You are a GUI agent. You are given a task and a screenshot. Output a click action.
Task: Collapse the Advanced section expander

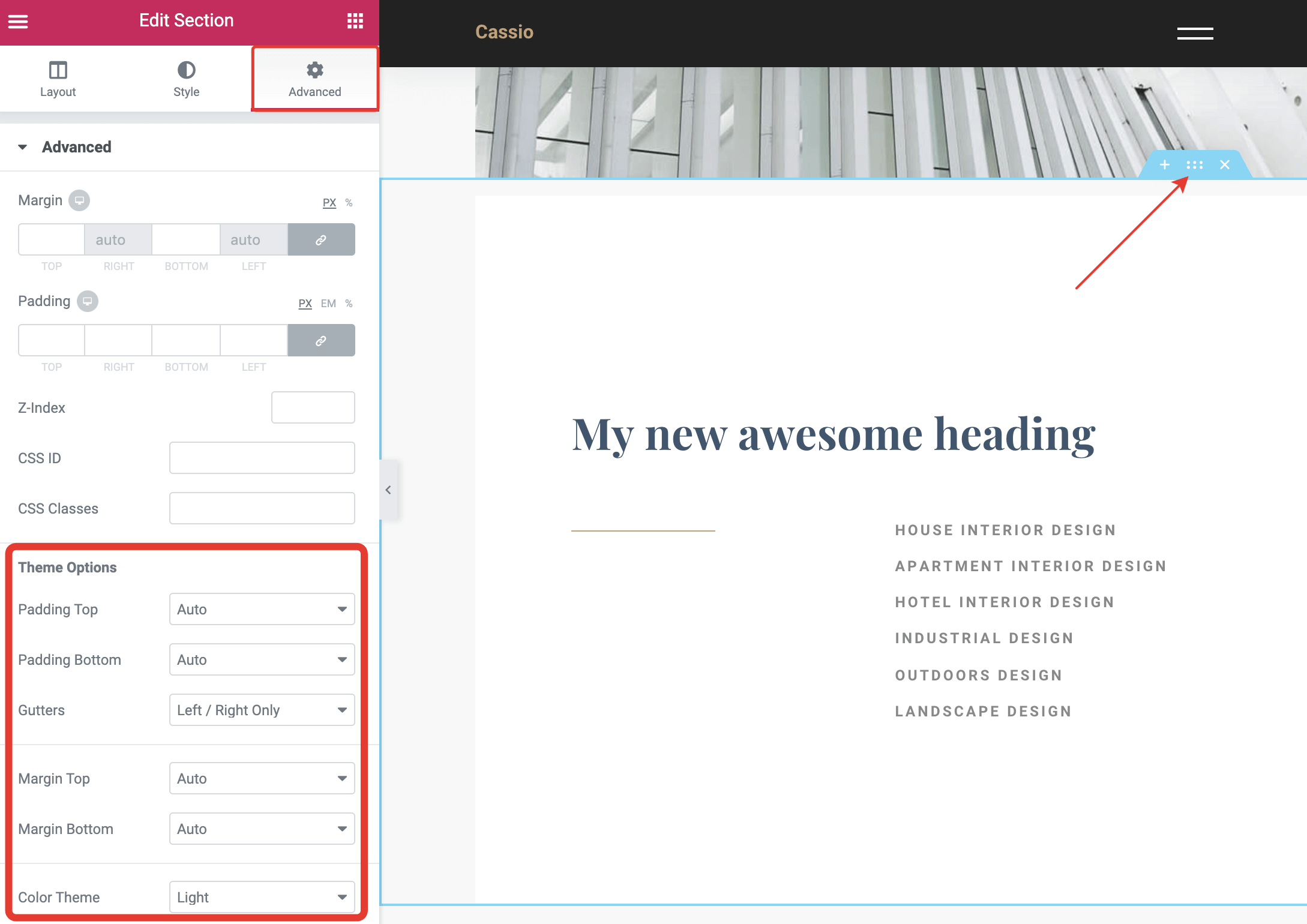(x=23, y=147)
